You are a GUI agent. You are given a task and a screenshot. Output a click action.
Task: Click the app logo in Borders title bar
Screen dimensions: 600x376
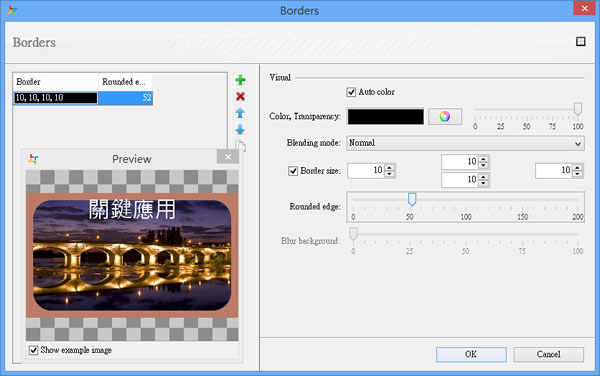pos(12,10)
